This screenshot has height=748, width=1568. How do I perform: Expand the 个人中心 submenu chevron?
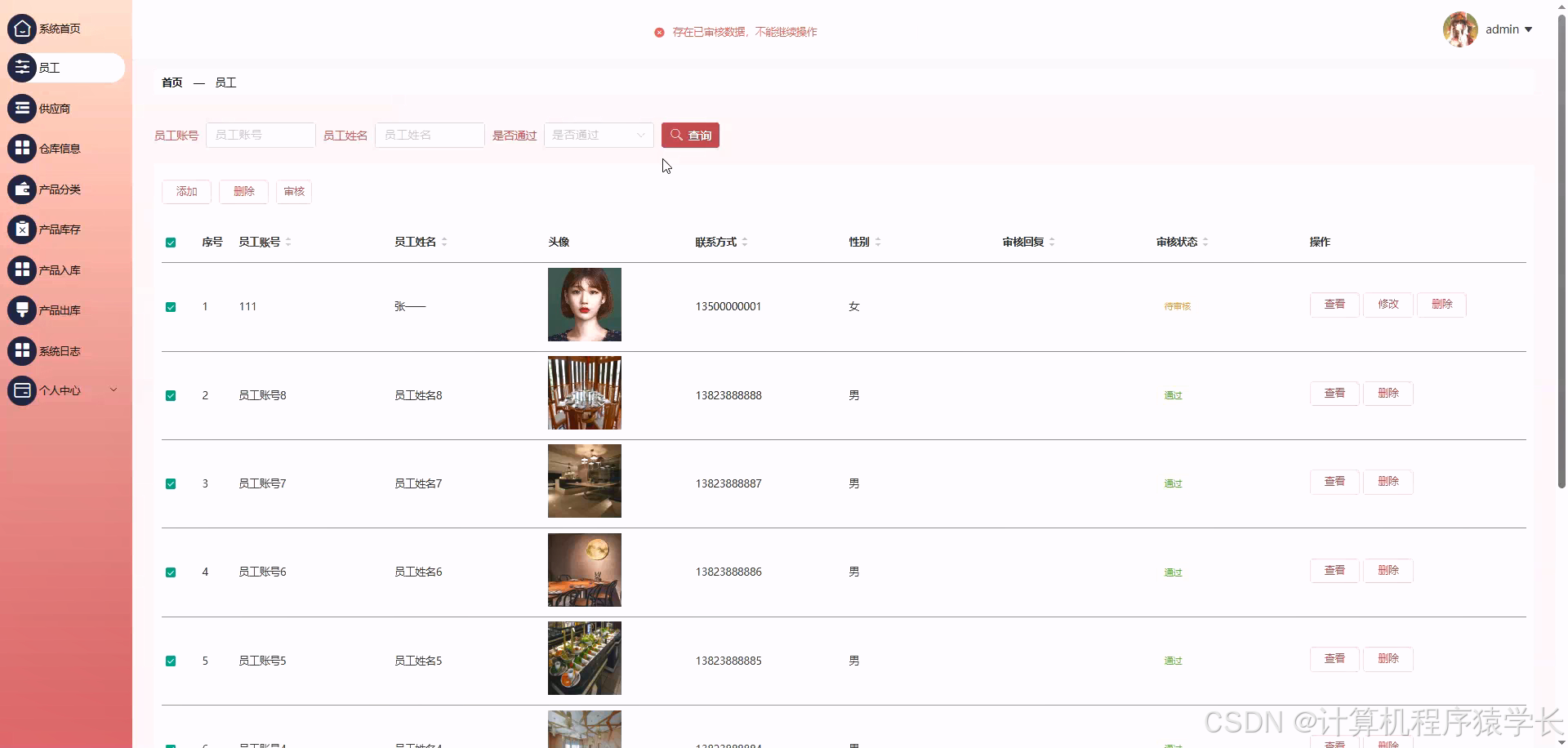[x=114, y=390]
